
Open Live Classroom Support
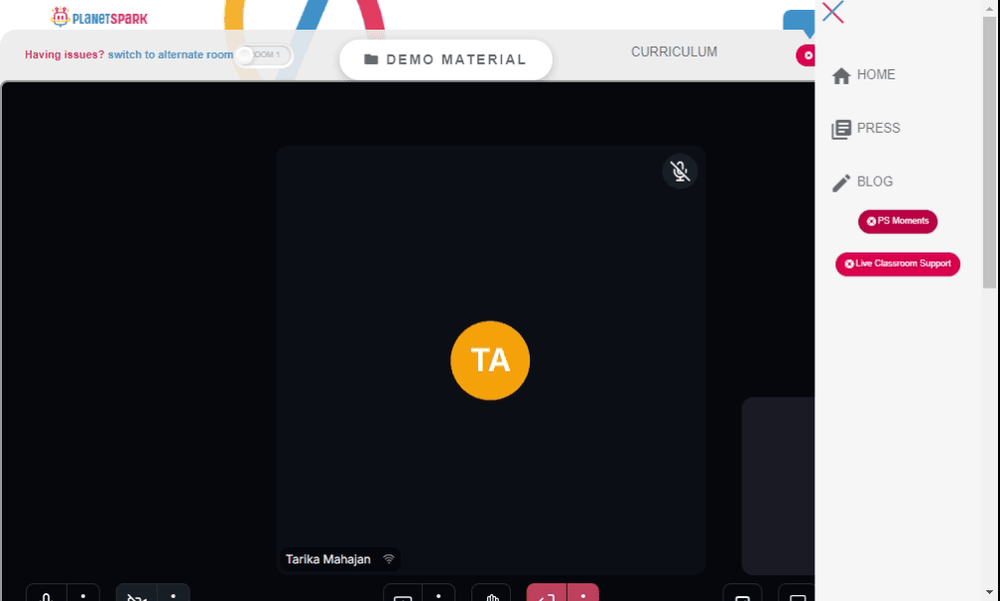(897, 264)
